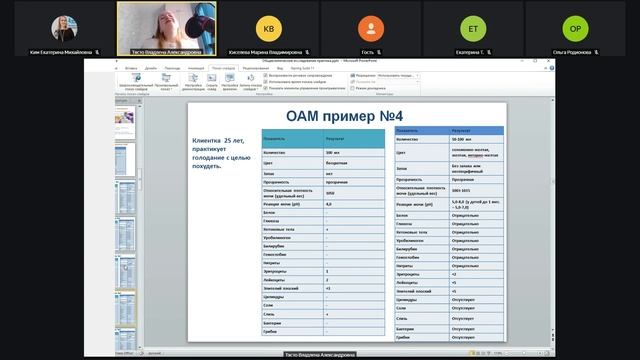Open the Review ribbon tab
The width and height of the screenshot is (640, 360).
[256, 68]
